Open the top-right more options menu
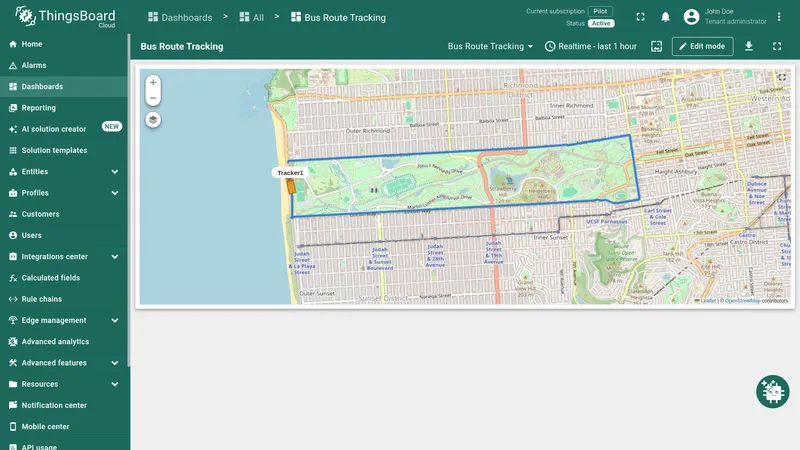800x450 pixels. (779, 17)
